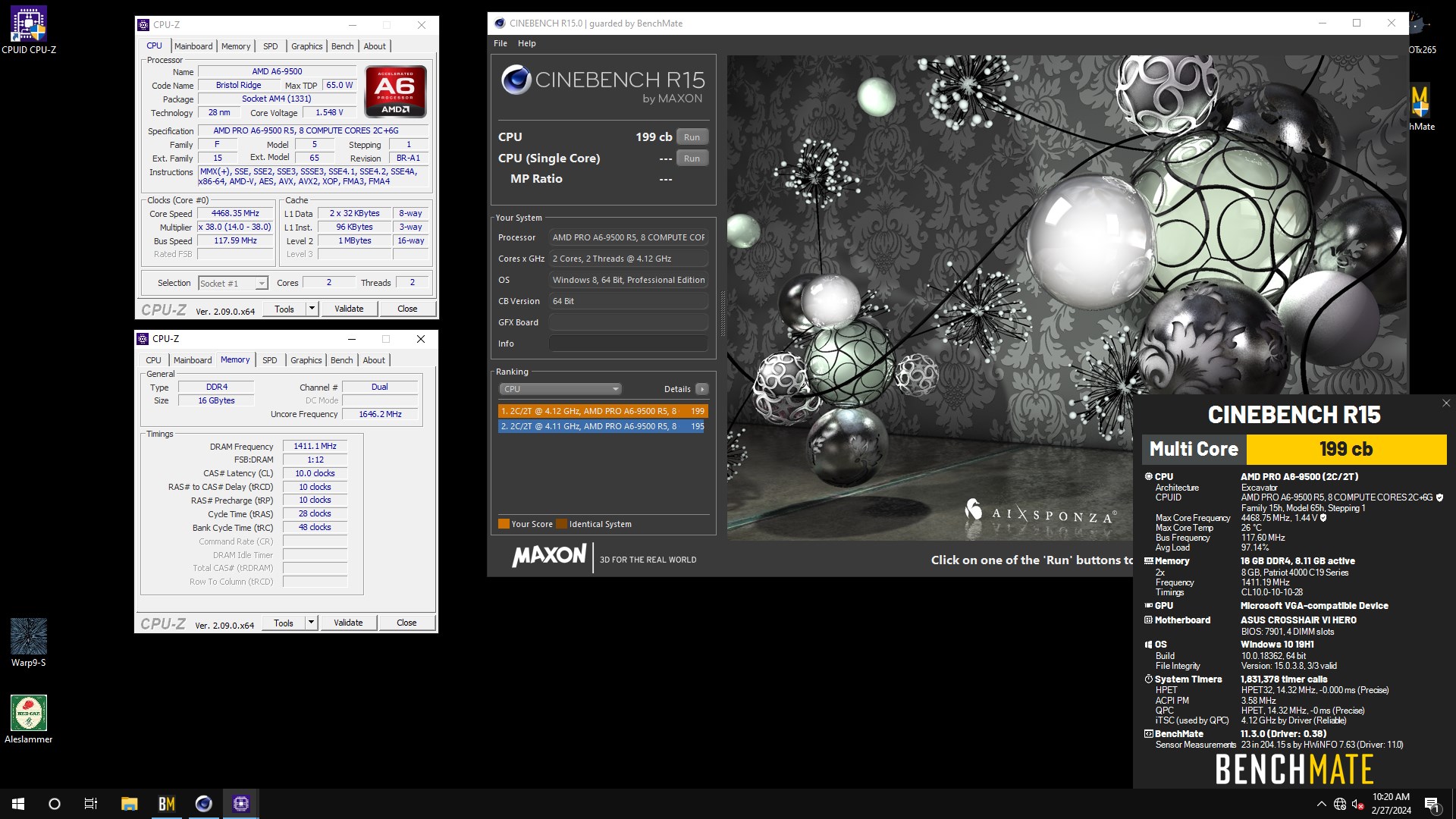Open the Cinebench ranking CPU dropdown

[x=560, y=389]
